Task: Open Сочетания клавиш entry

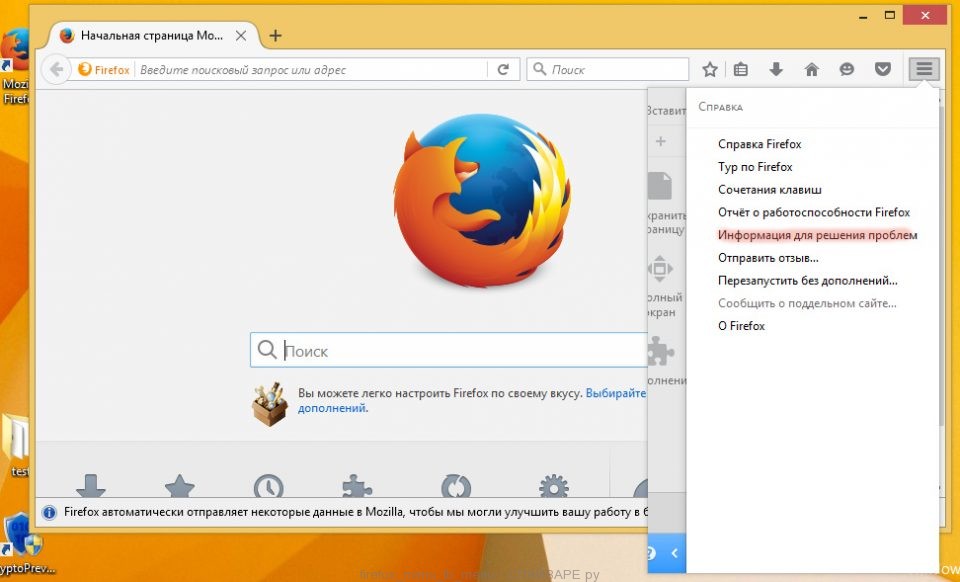Action: click(770, 190)
